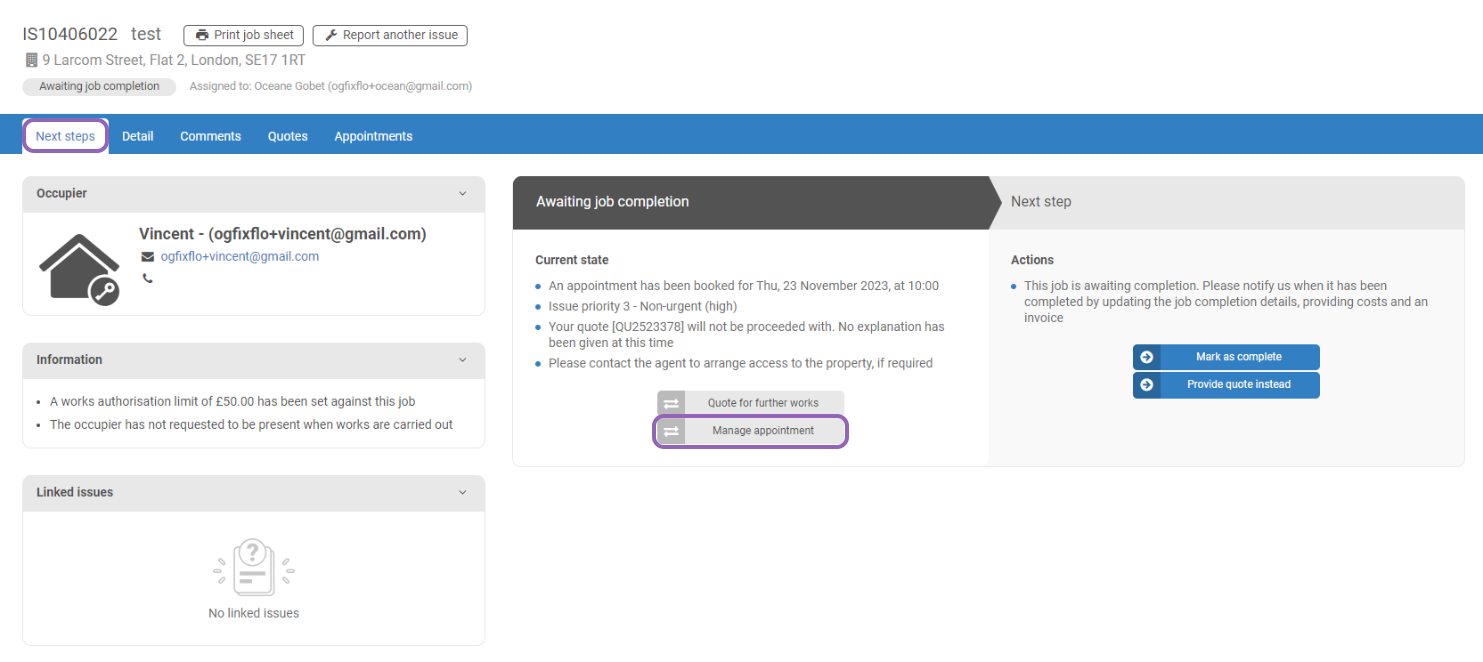1483x662 pixels.
Task: Open the Next steps tab
Action: pos(65,136)
